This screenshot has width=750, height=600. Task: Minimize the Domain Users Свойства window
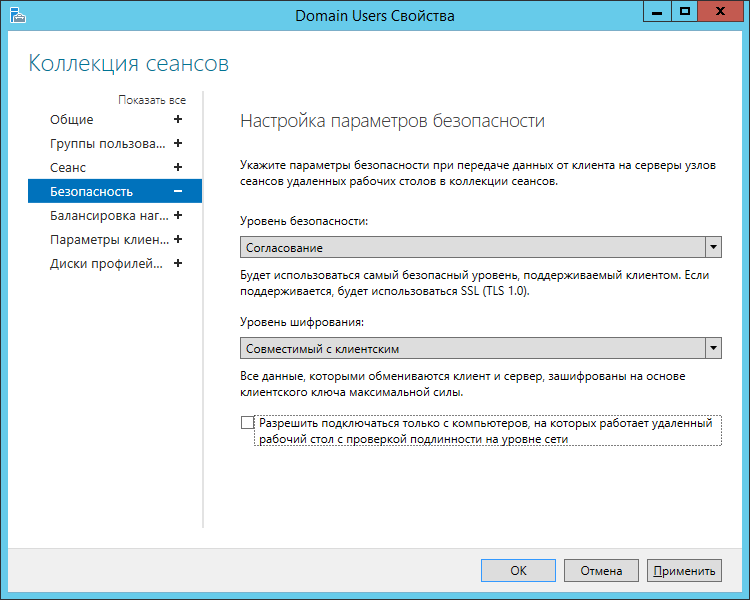click(x=657, y=11)
